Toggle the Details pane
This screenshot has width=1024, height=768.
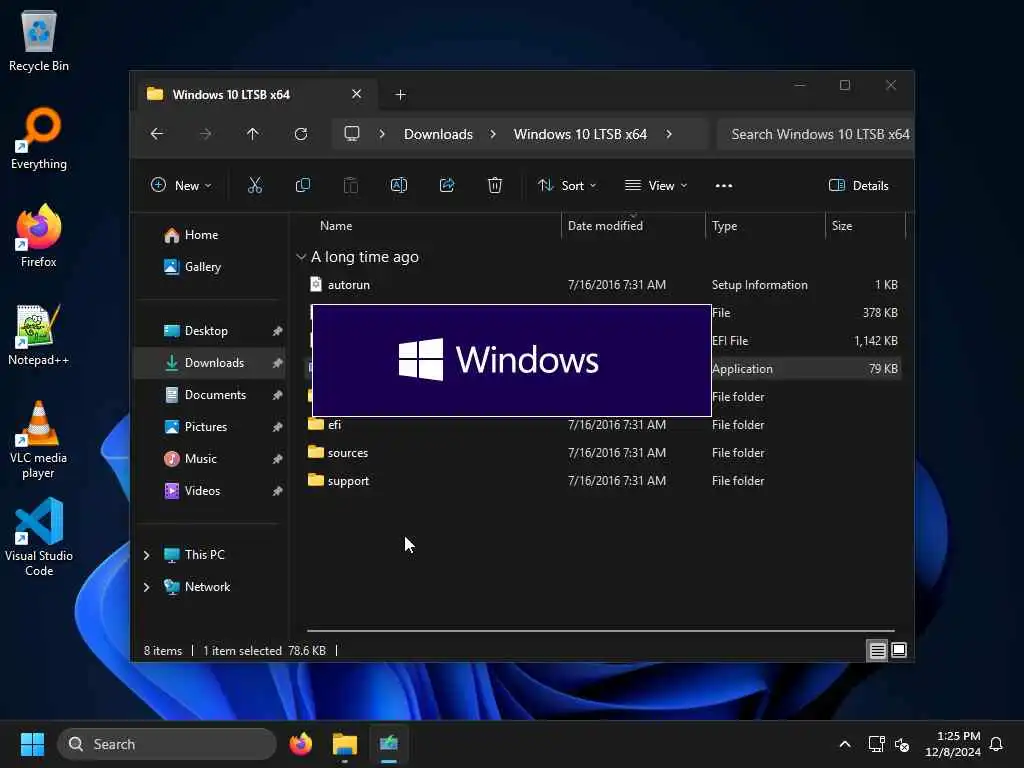tap(858, 185)
